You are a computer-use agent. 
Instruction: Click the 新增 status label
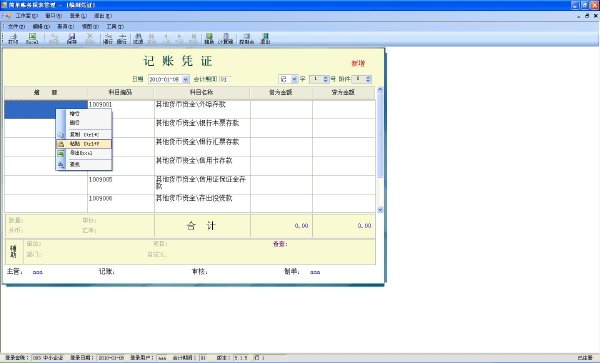[x=358, y=63]
